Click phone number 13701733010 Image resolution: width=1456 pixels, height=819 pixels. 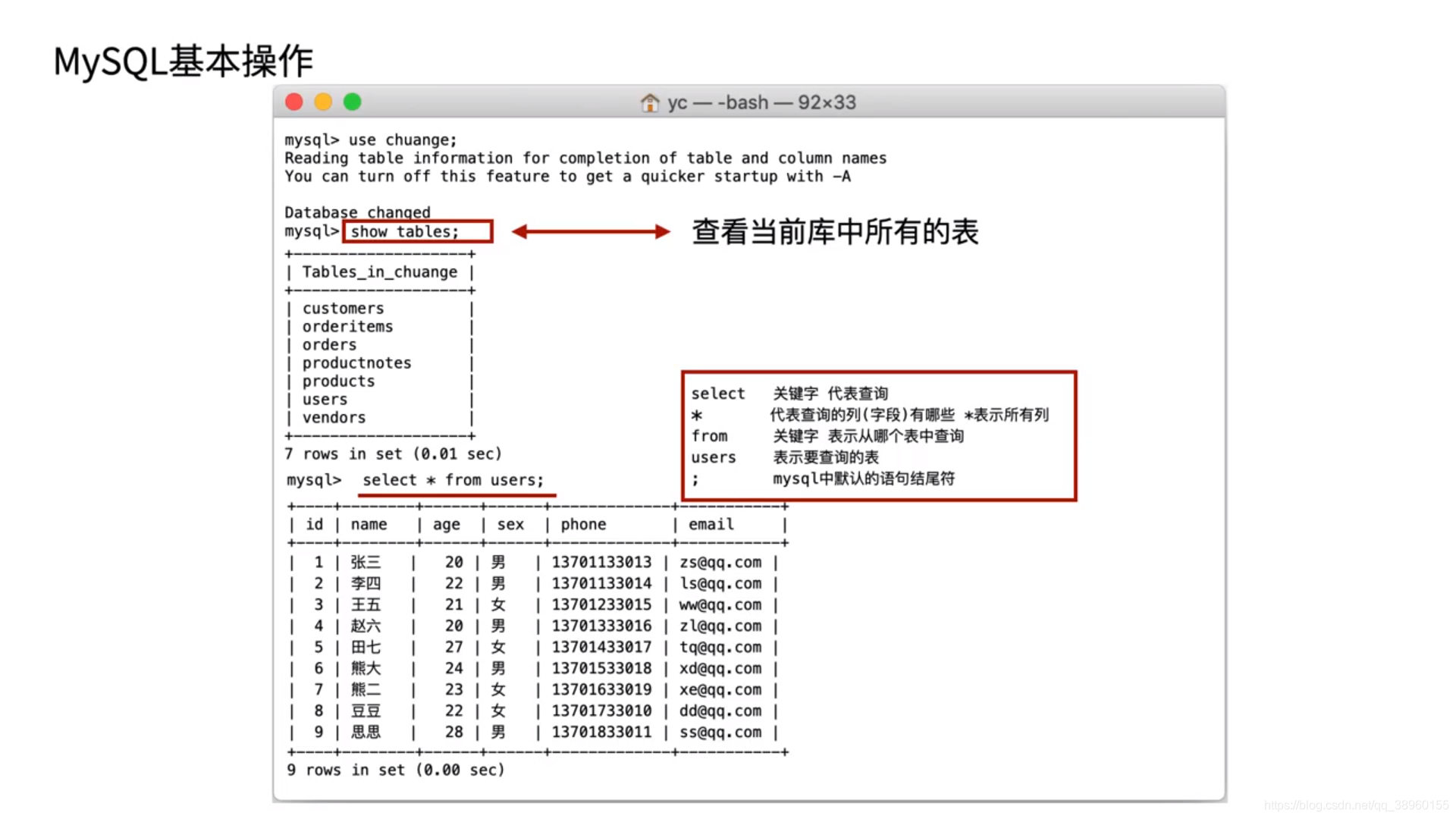coord(601,711)
